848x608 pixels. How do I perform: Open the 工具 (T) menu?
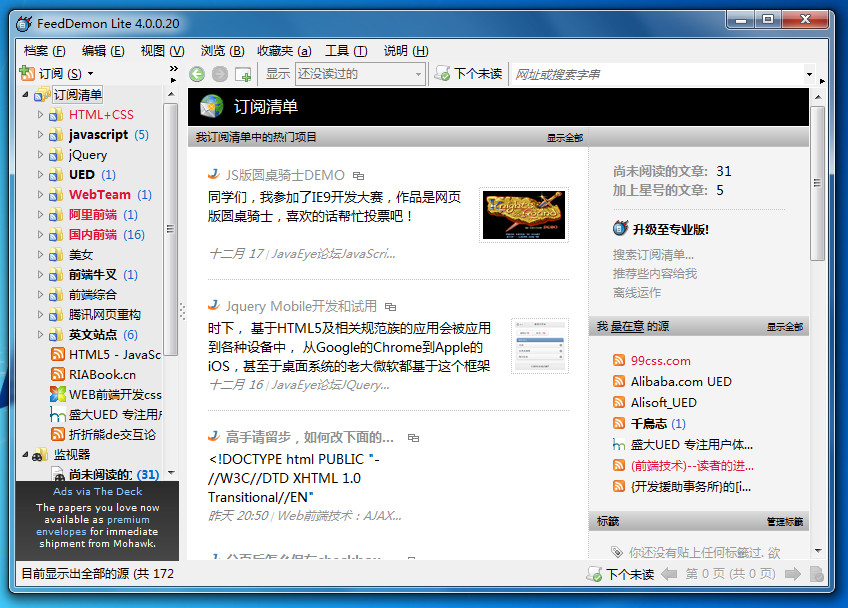point(346,51)
